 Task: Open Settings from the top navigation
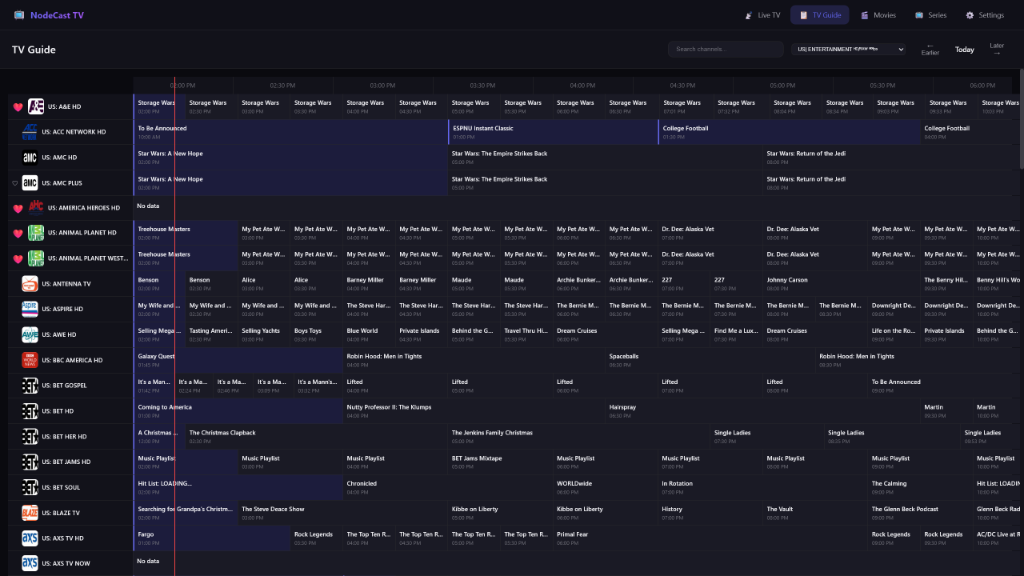[985, 15]
